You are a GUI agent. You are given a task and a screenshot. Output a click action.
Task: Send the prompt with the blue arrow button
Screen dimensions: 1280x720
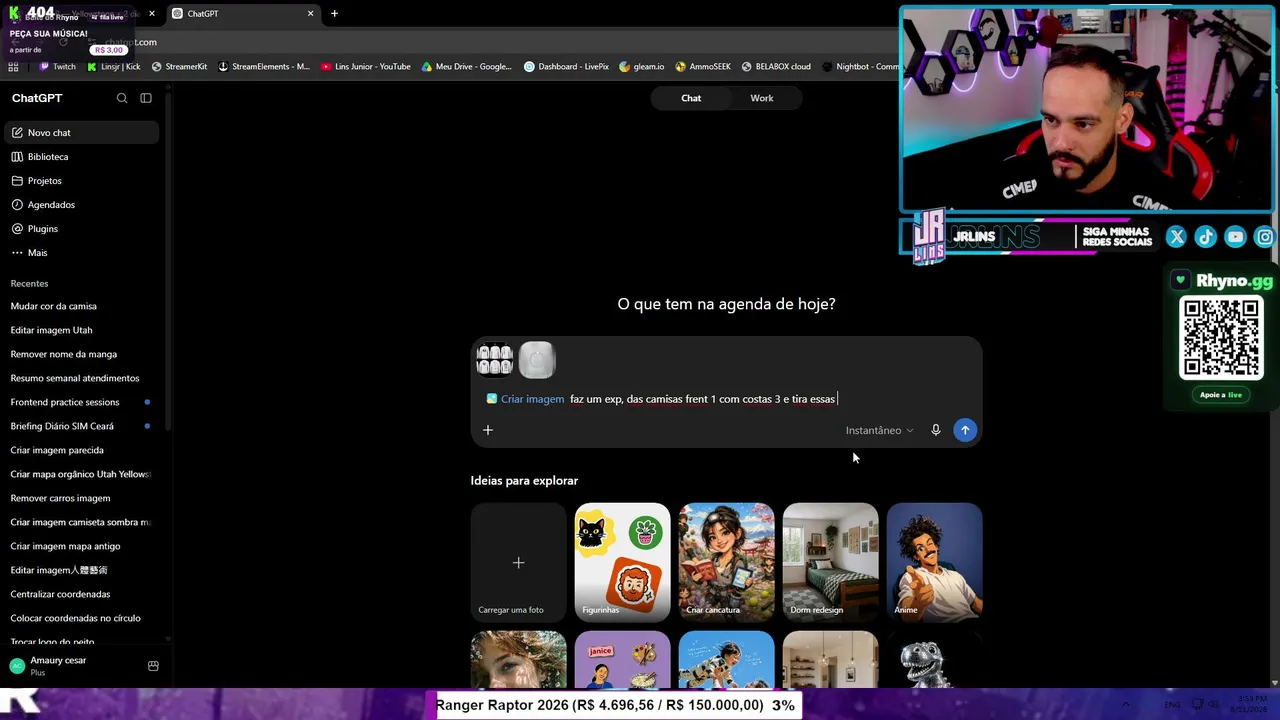tap(965, 430)
